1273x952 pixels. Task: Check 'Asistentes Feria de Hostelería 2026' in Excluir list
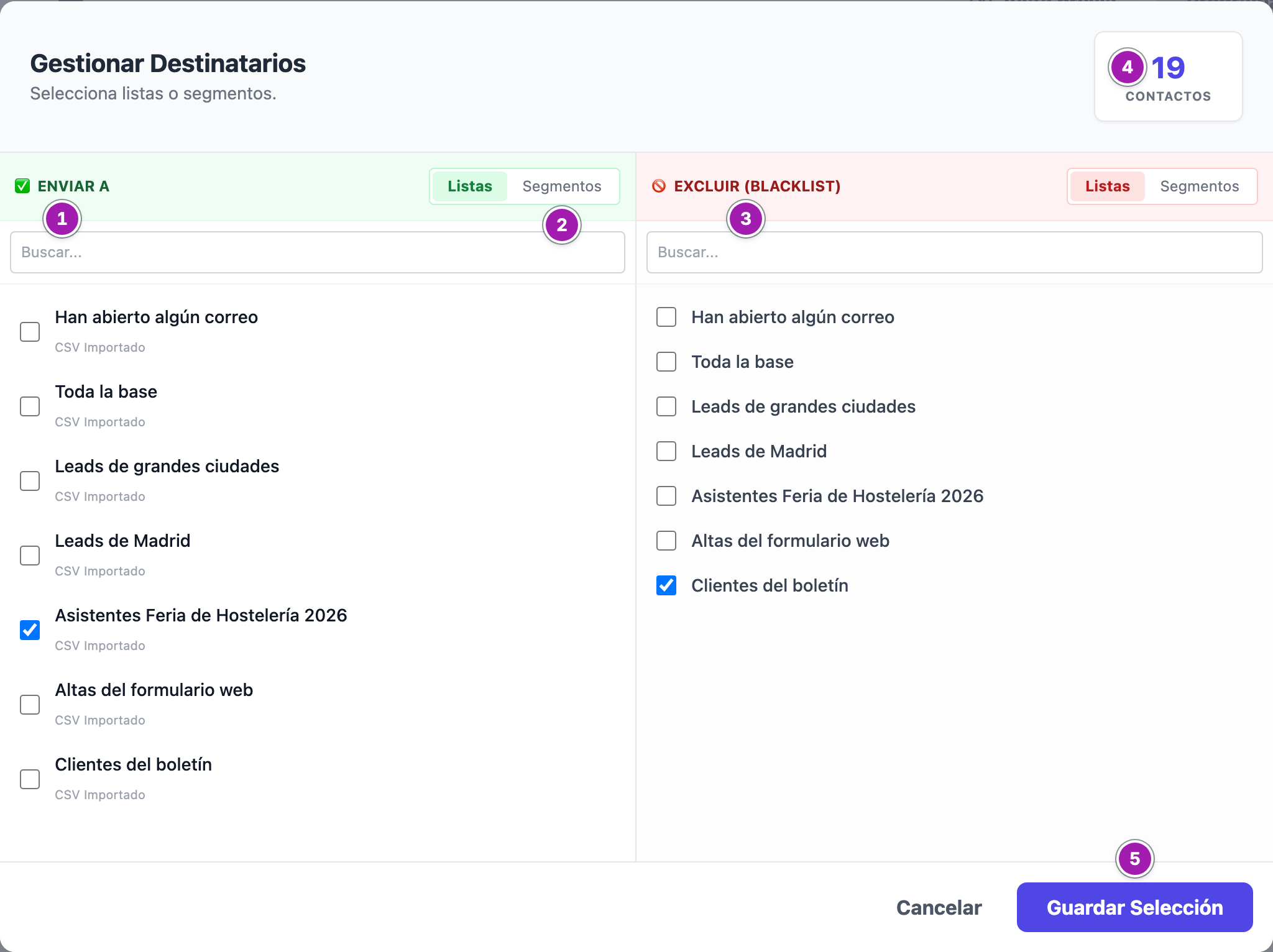point(666,496)
